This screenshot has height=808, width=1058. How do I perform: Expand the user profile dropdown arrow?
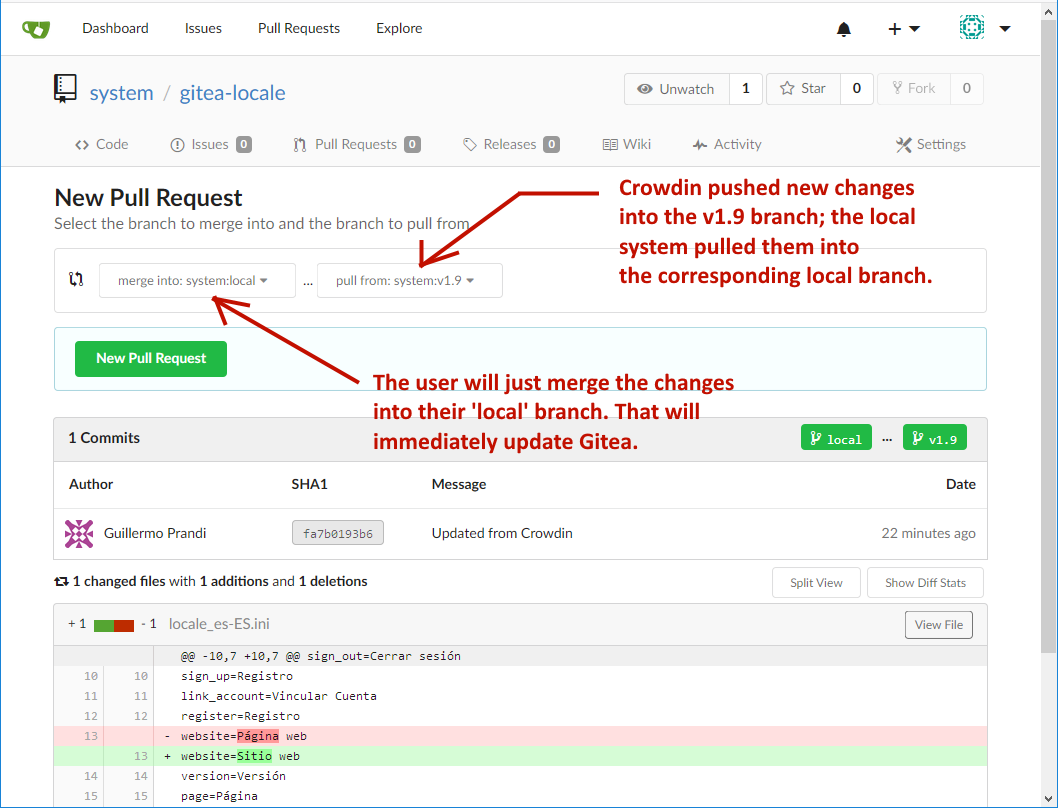[x=1005, y=29]
